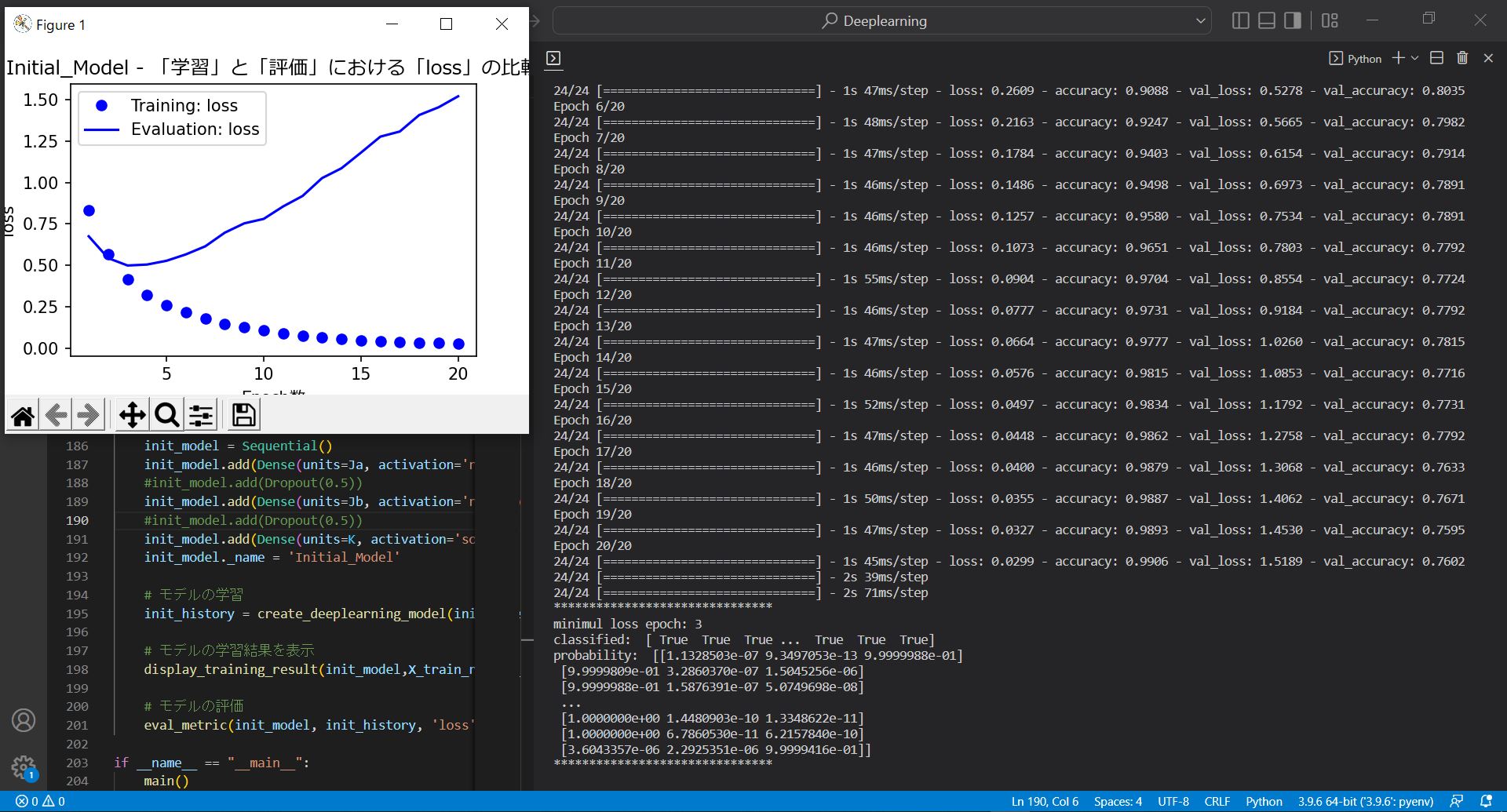Open Configure subplots sliders icon

coord(201,415)
